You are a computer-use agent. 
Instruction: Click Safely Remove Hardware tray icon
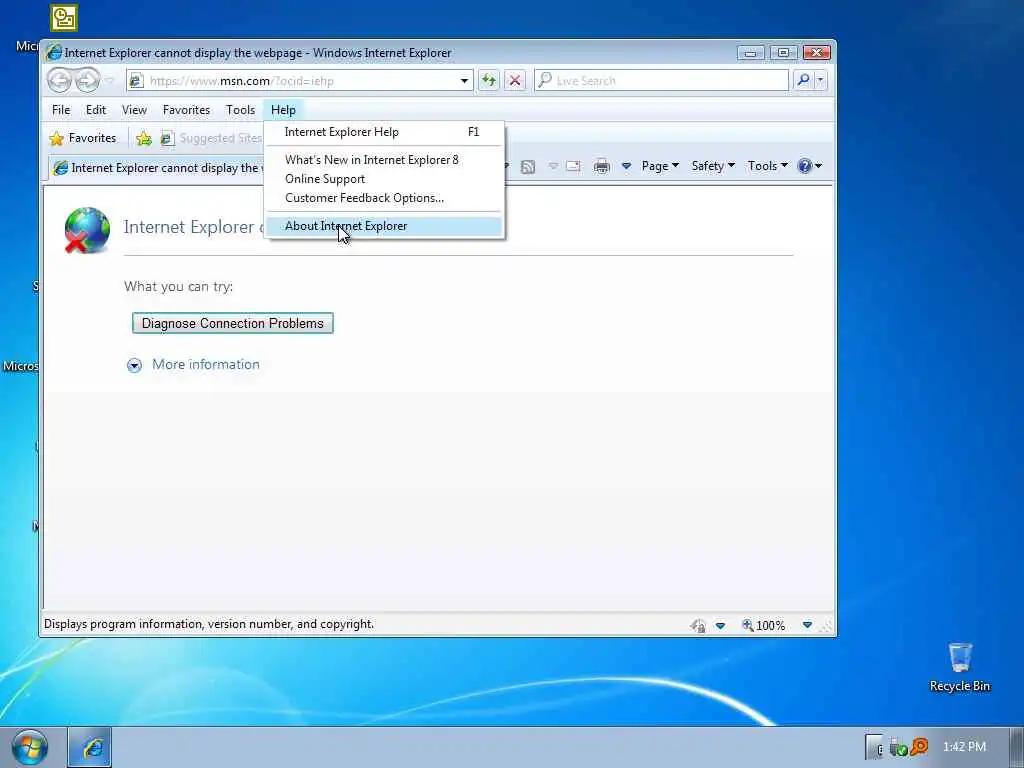click(x=899, y=747)
